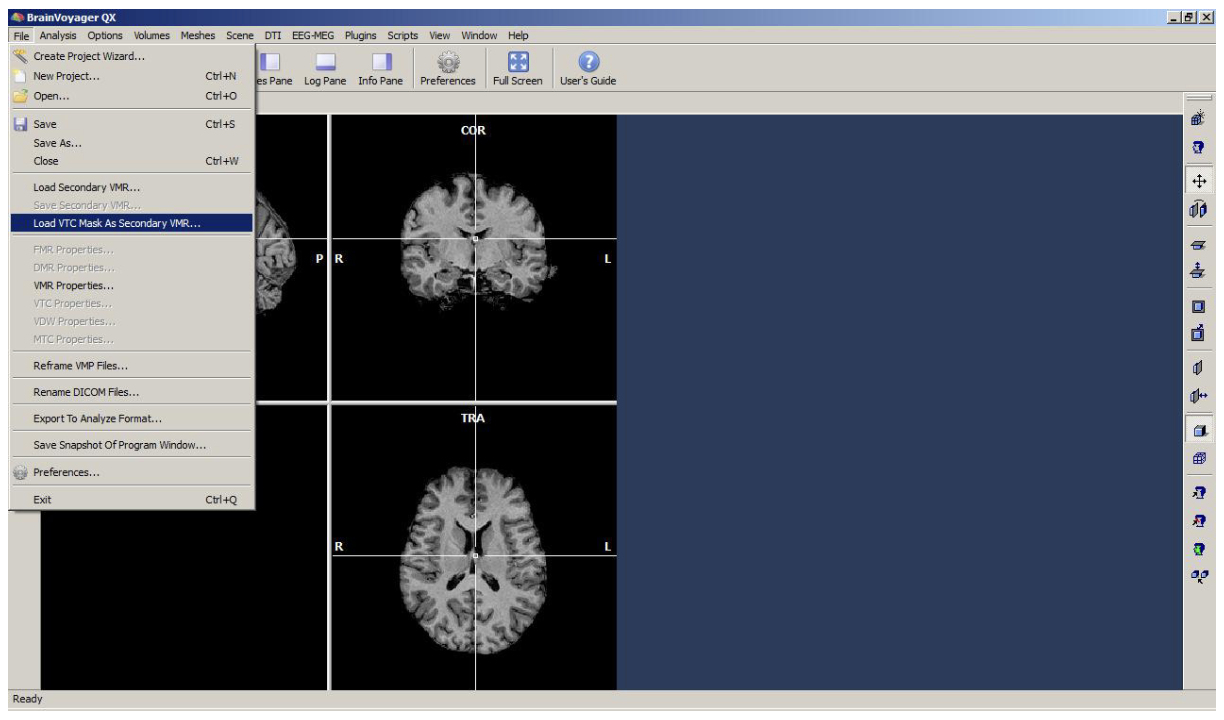
Task: Choose Save As... in the File menu
Action: 132,142
